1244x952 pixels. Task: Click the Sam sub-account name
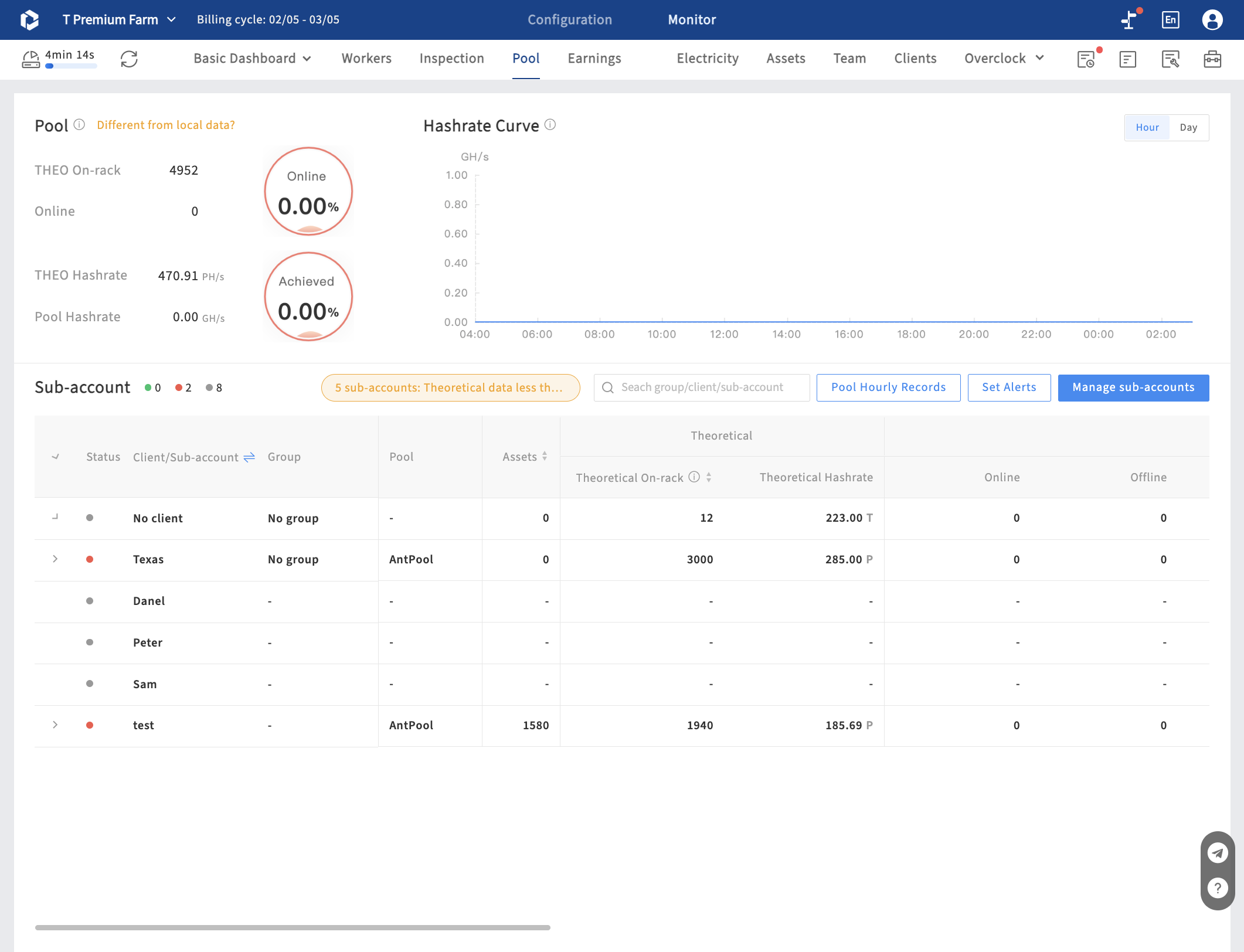coord(145,684)
